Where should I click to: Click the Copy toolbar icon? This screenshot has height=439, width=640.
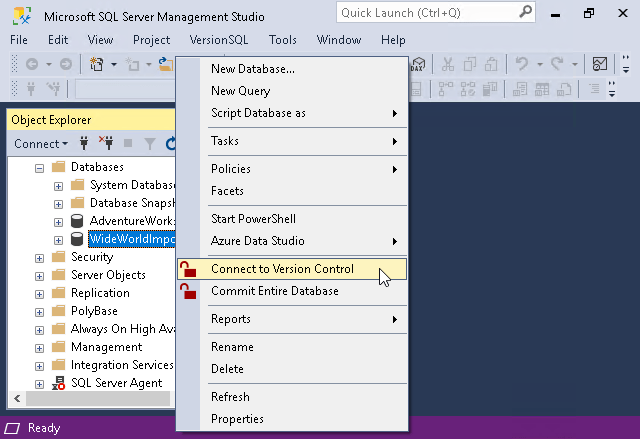point(470,64)
